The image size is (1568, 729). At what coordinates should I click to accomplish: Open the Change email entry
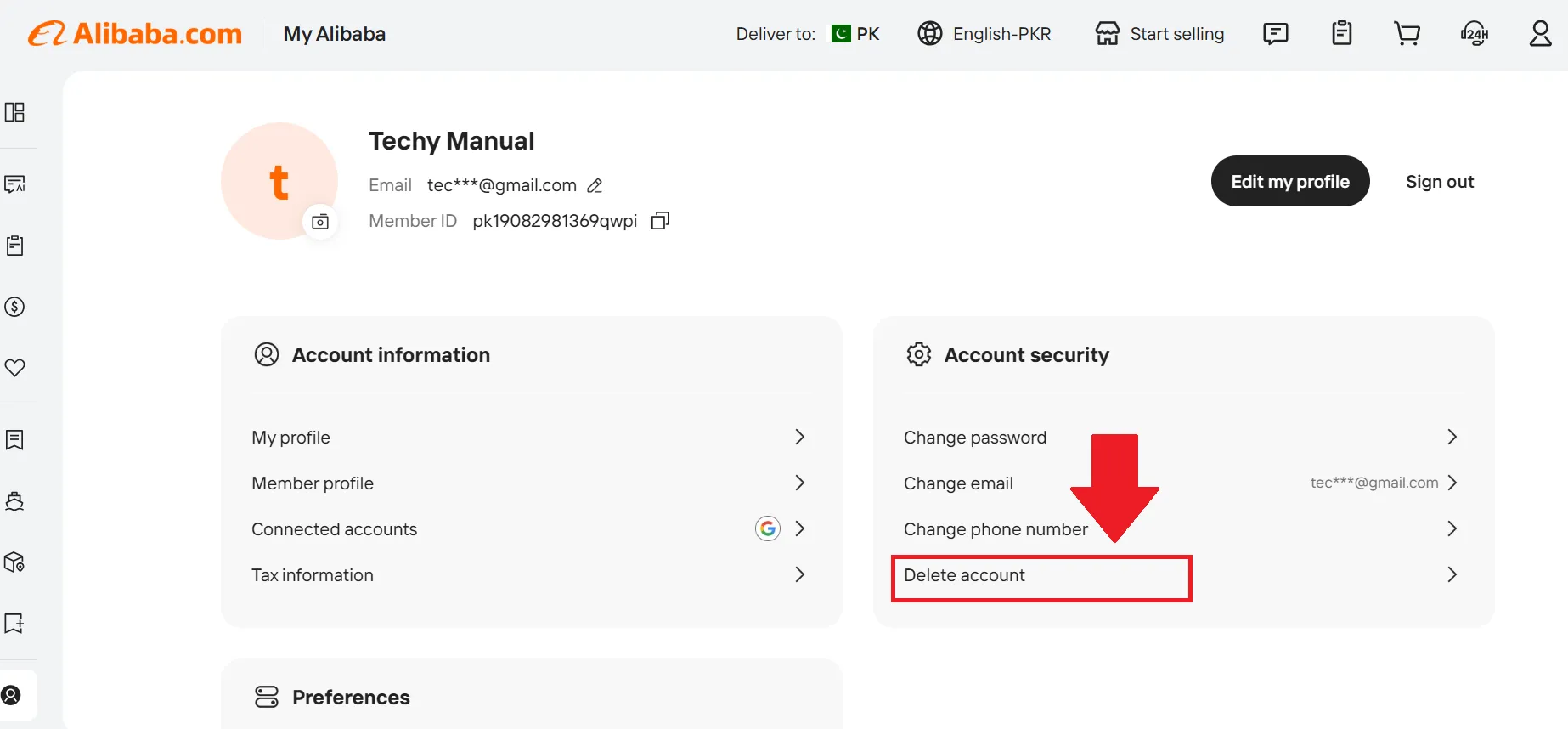[x=1183, y=483]
